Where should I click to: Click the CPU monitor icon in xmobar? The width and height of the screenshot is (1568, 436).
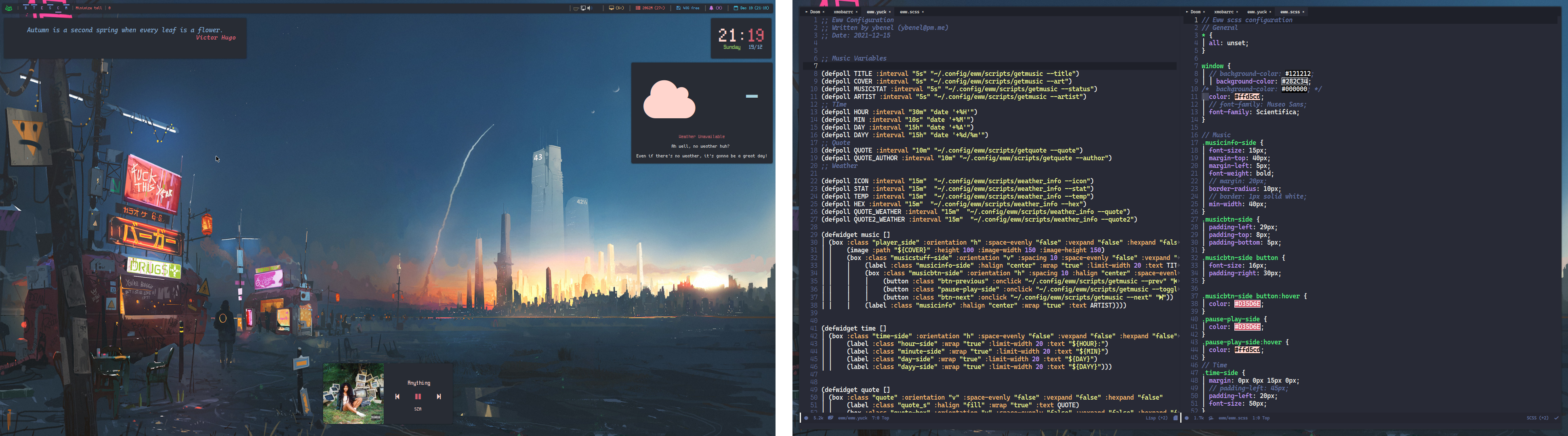point(612,8)
